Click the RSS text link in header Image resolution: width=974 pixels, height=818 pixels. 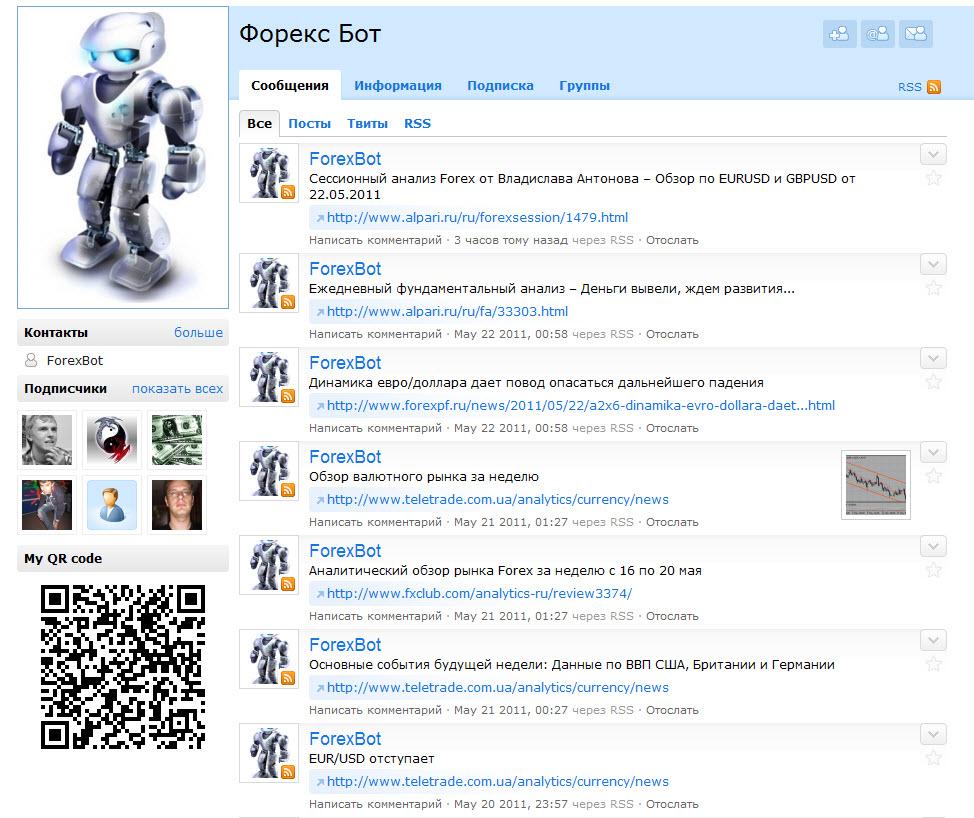pyautogui.click(x=909, y=87)
